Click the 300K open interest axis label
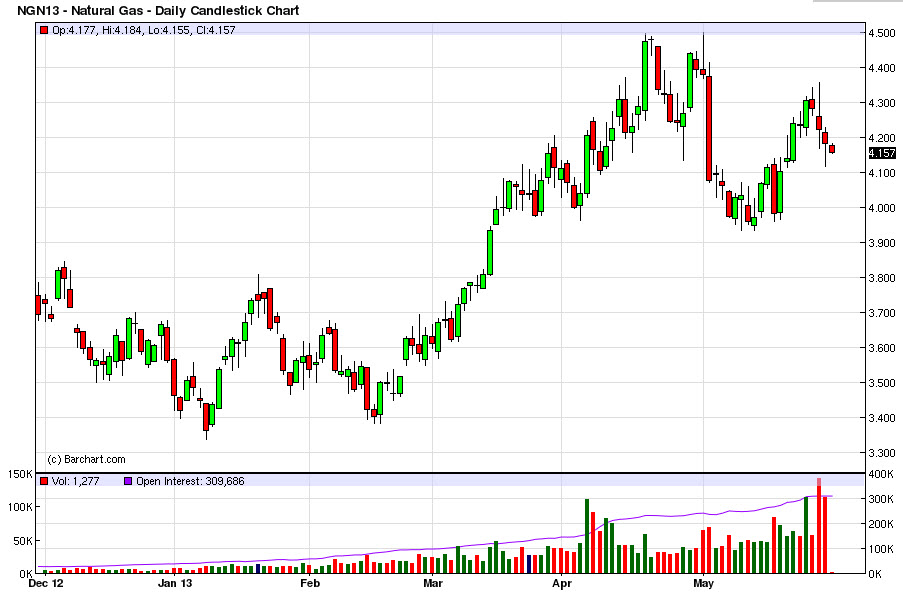Screen dimensions: 903x596 tap(882, 499)
